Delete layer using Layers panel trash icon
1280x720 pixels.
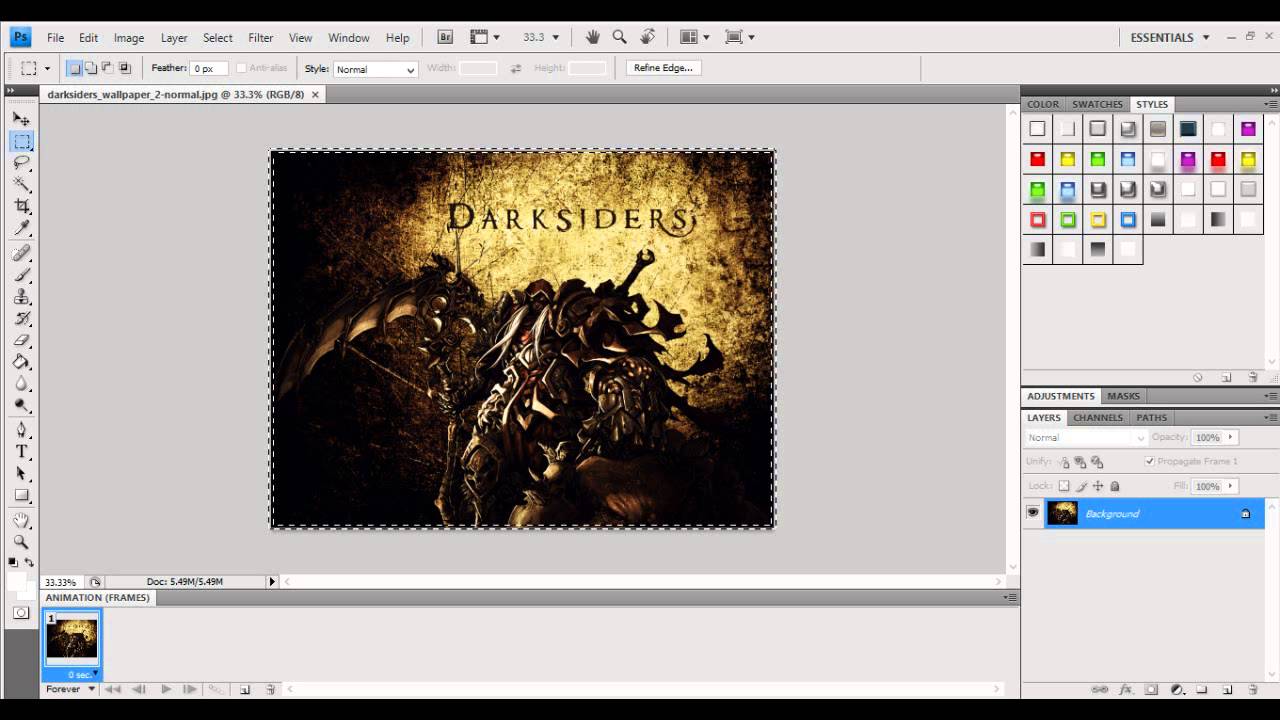1253,689
